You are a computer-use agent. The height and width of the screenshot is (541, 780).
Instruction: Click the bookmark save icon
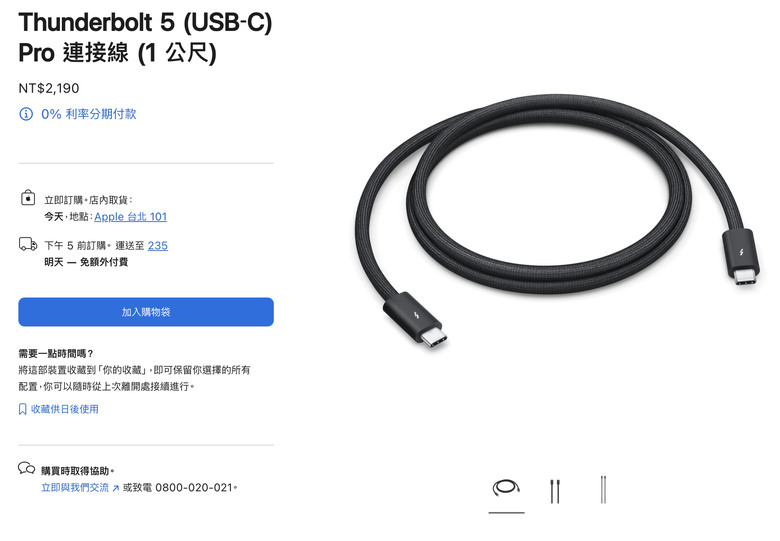[22, 409]
